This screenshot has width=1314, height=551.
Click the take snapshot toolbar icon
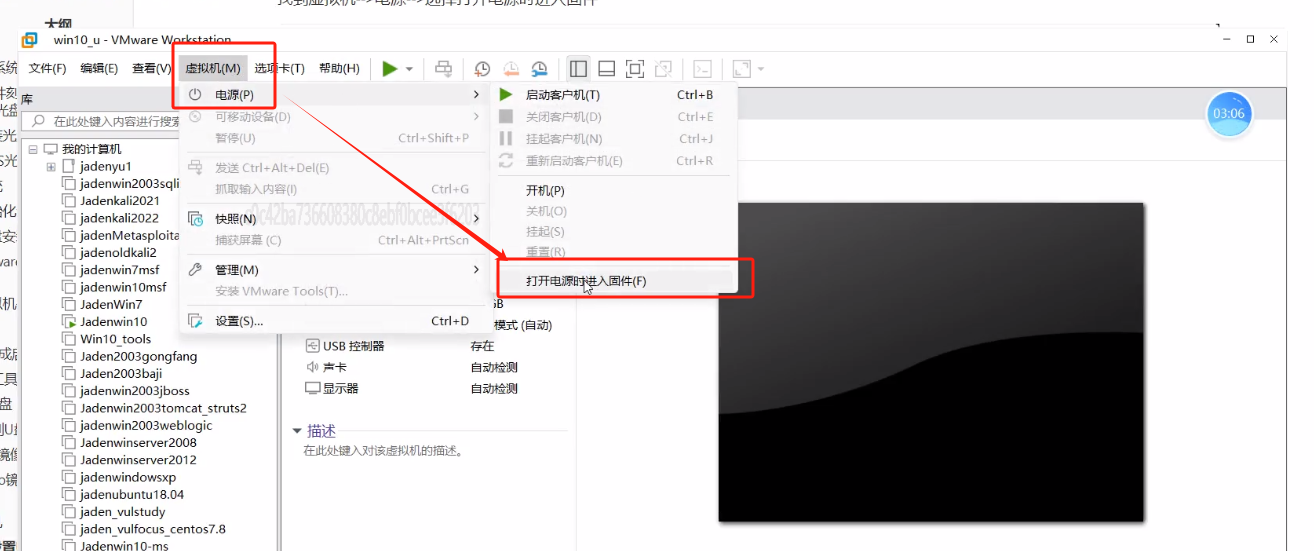[x=482, y=68]
